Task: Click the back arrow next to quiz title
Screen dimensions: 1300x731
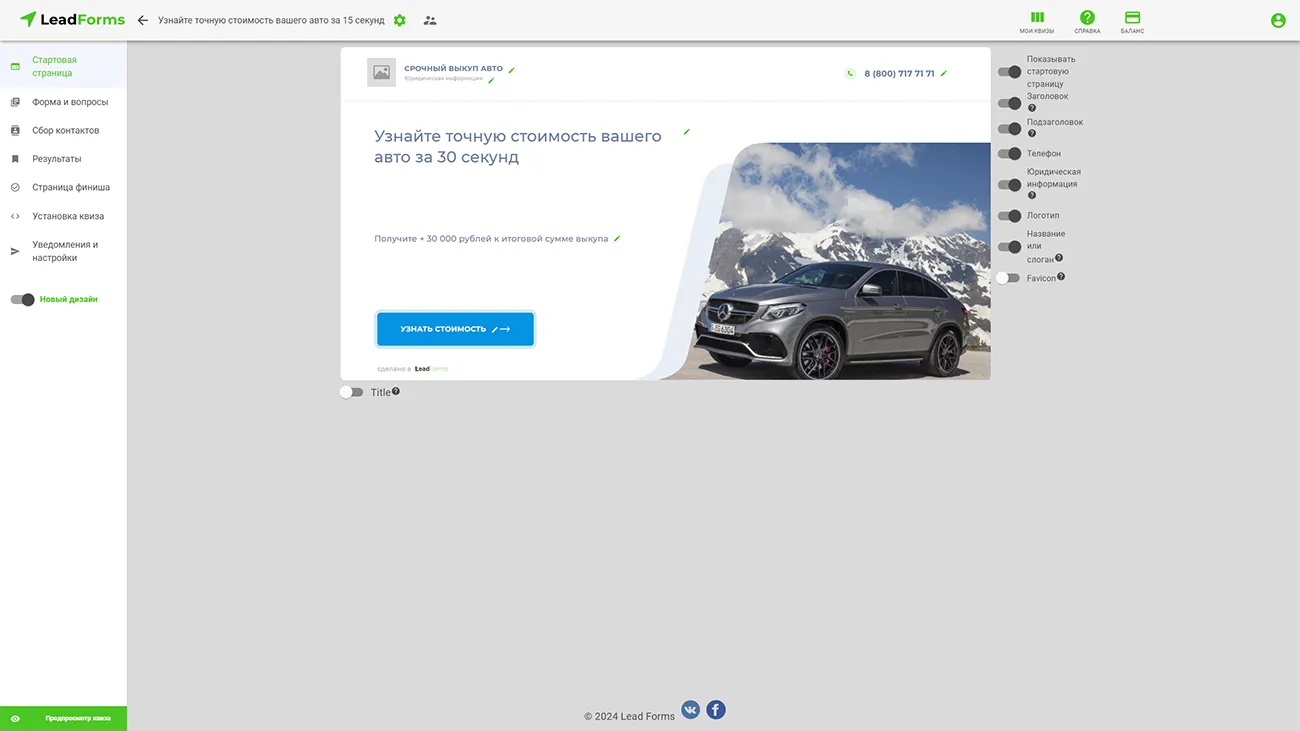Action: click(x=142, y=20)
